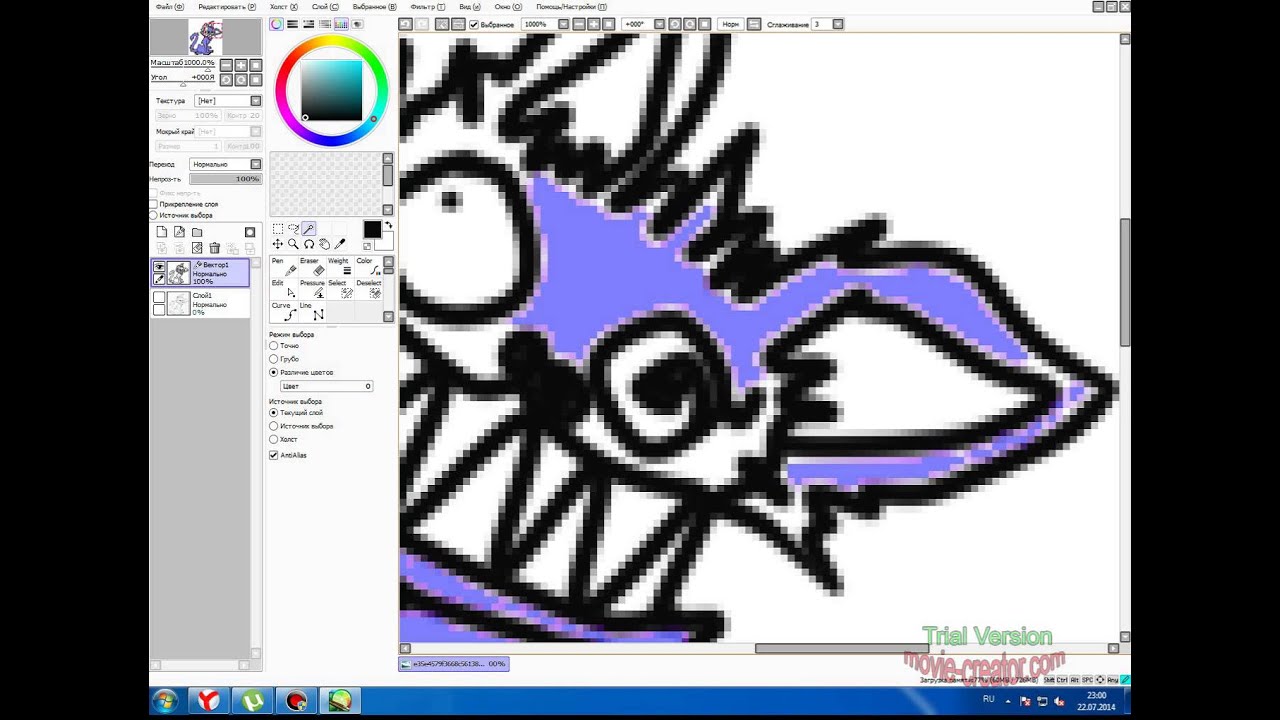This screenshot has height=720, width=1280.
Task: Select the Холст radio option
Action: tap(274, 439)
